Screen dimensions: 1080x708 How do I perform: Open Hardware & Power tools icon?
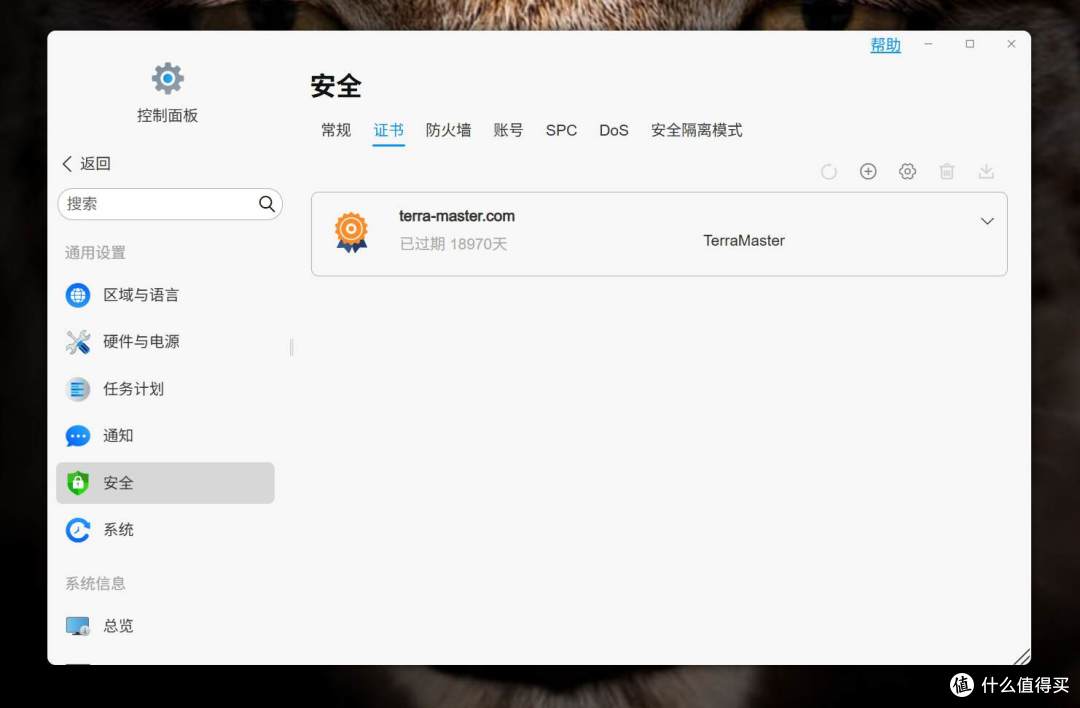(x=78, y=342)
